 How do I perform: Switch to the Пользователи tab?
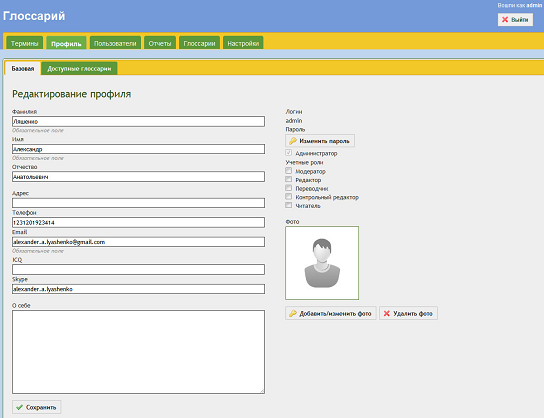(x=115, y=43)
